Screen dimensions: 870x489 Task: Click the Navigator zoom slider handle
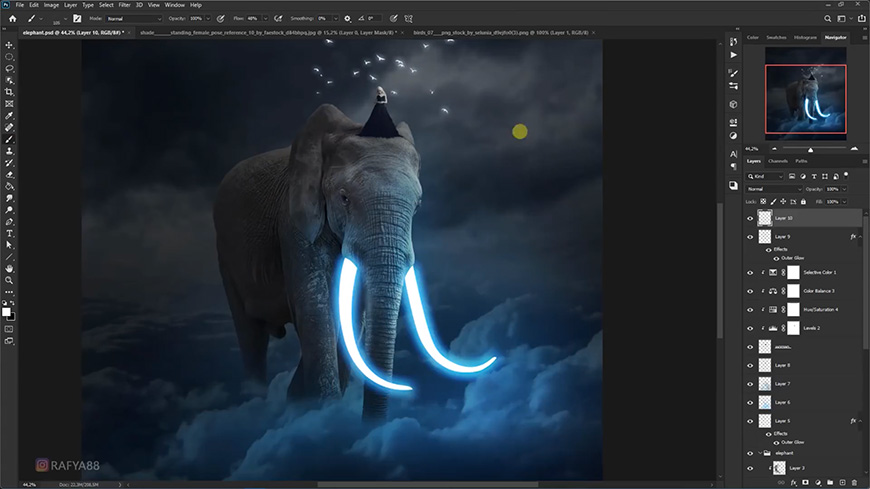pos(810,150)
